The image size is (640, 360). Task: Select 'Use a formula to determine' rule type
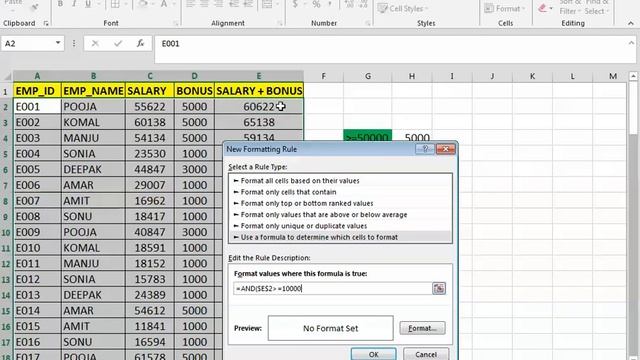pyautogui.click(x=340, y=237)
